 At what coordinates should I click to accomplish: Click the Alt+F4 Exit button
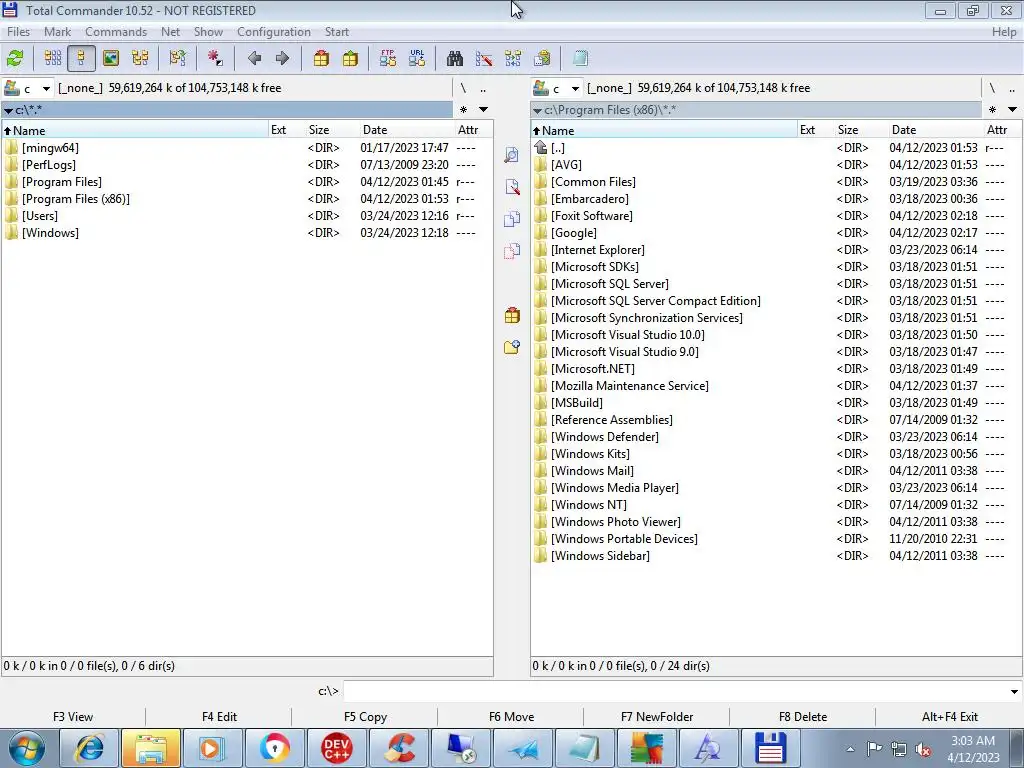pyautogui.click(x=950, y=716)
